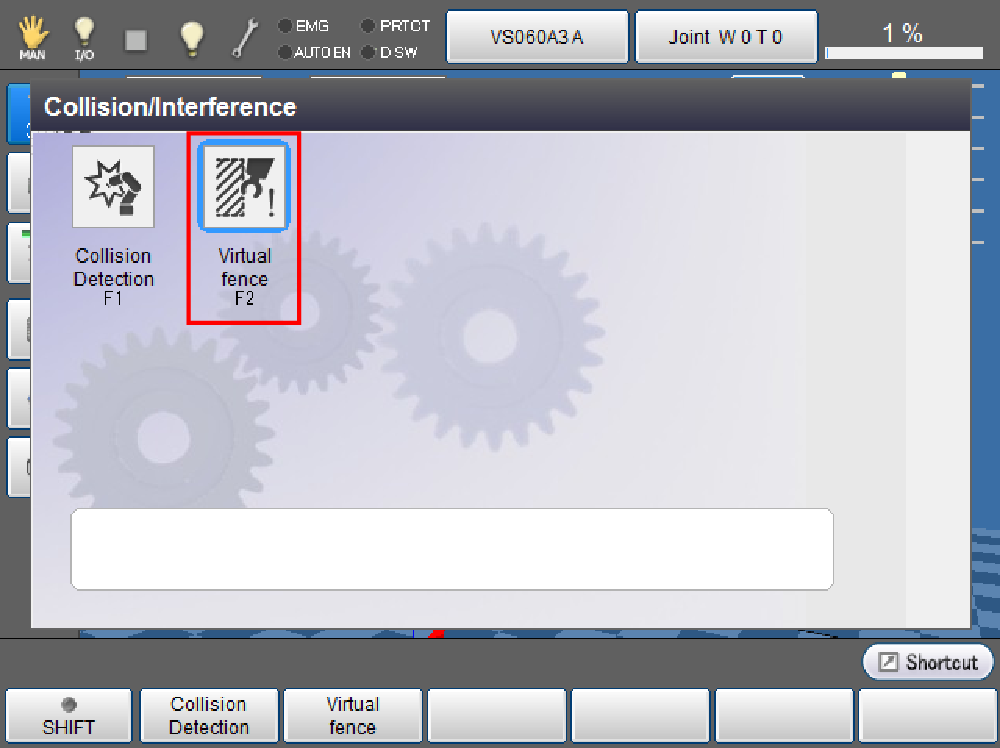
Task: Click the gray stop square icon
Action: click(136, 40)
